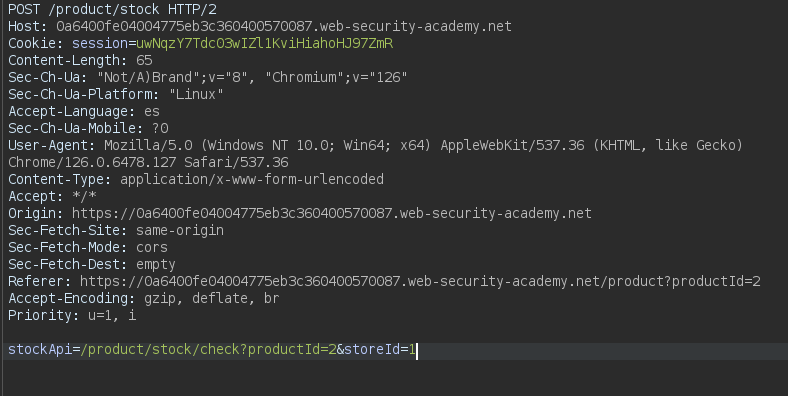
Task: Click the Sec-Fetch-Site same-origin value
Action: (180, 231)
